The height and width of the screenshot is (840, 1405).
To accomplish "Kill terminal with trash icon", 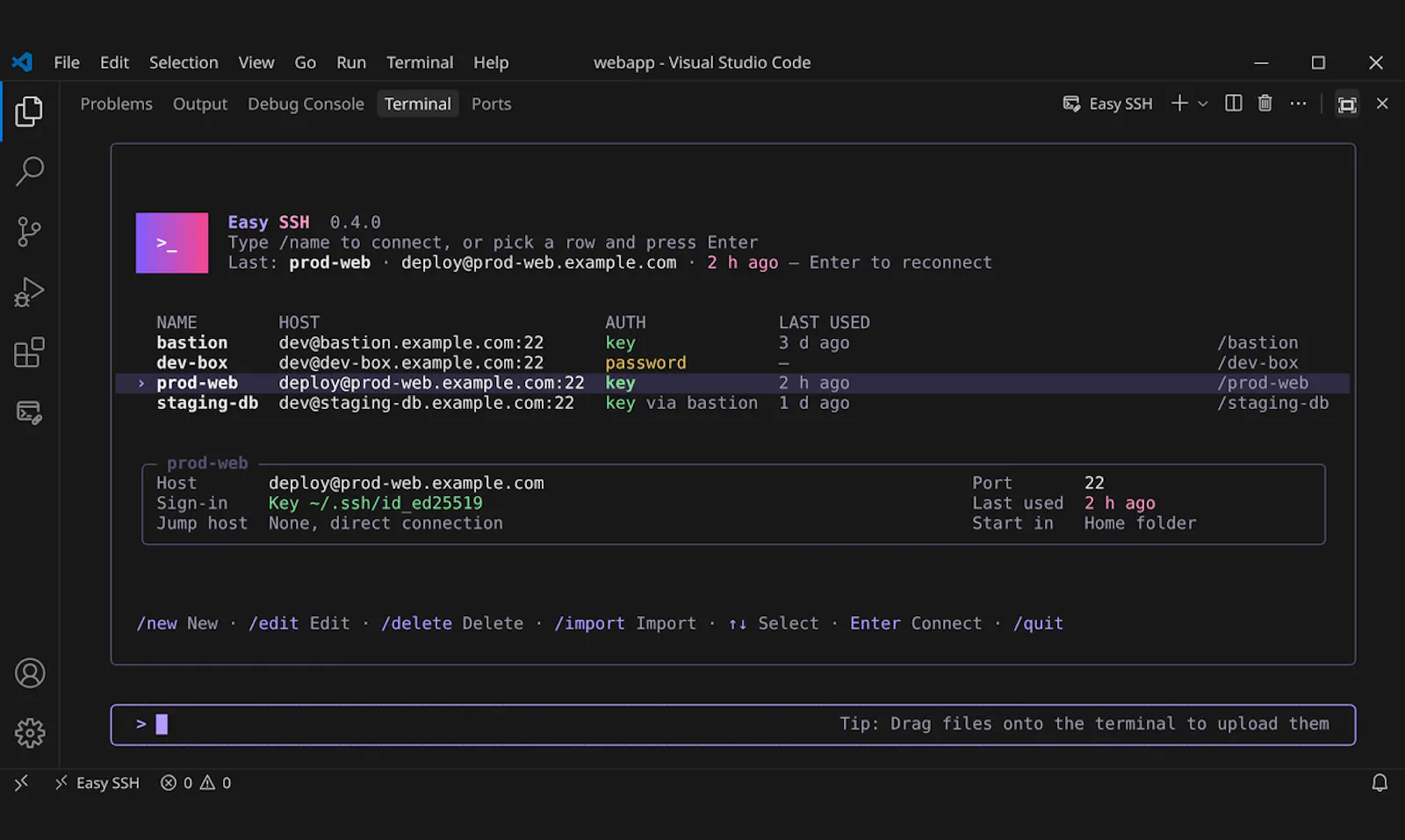I will (1265, 104).
